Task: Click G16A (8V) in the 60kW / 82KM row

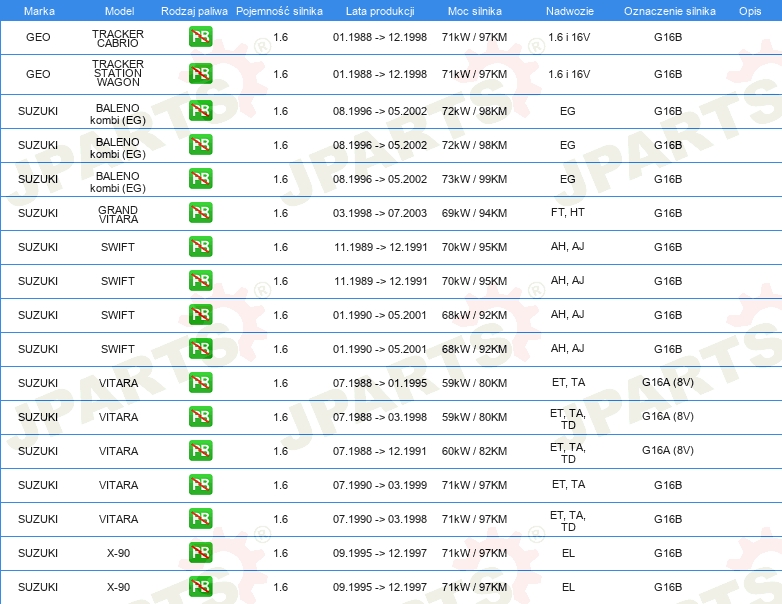Action: [x=668, y=450]
